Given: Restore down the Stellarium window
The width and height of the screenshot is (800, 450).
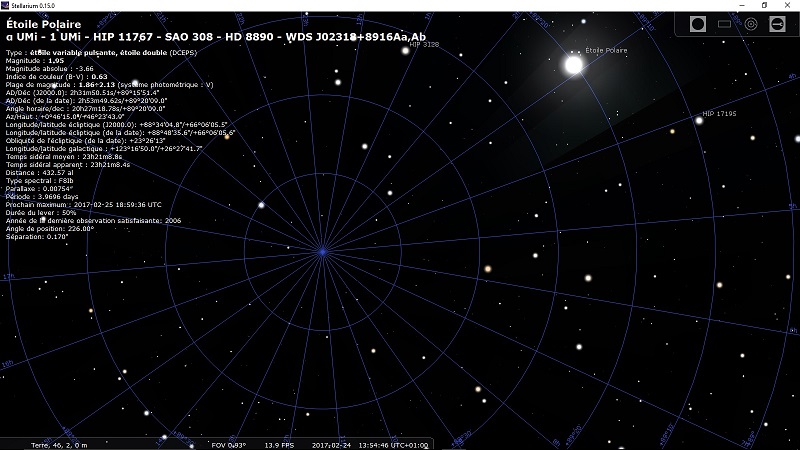Looking at the screenshot, I should [762, 5].
